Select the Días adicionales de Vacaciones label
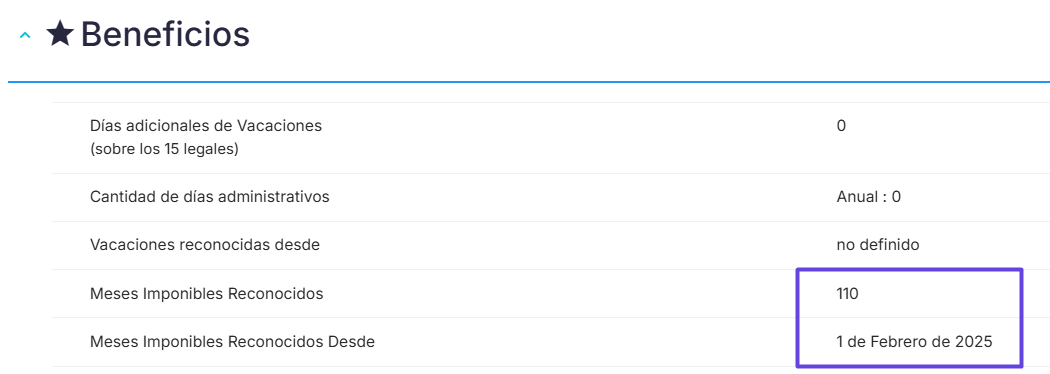This screenshot has width=1050, height=374. (x=206, y=125)
